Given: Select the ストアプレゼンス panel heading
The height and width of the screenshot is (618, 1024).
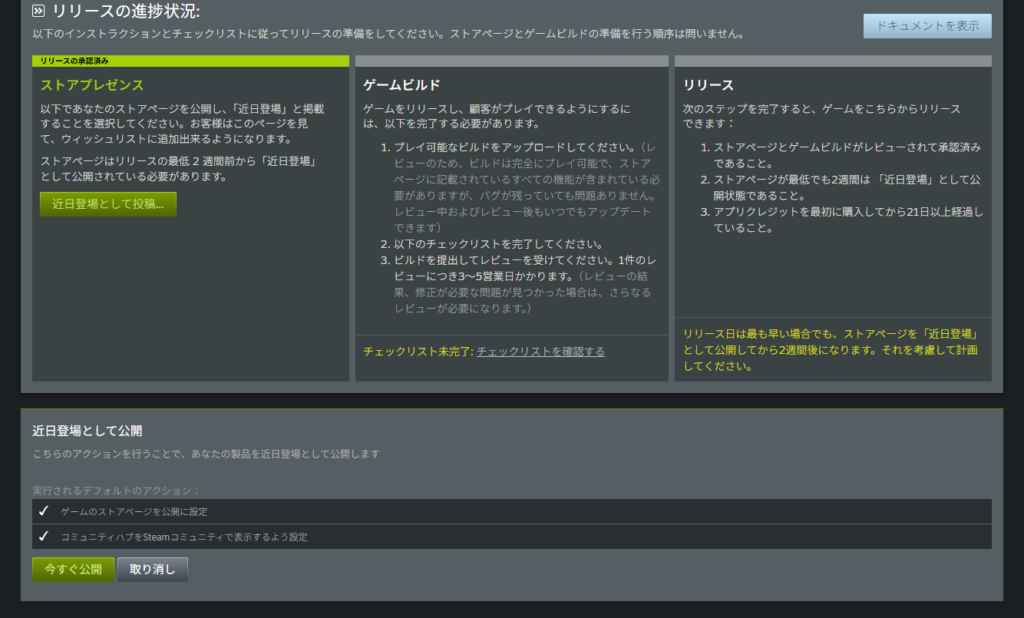Looking at the screenshot, I should pyautogui.click(x=92, y=85).
